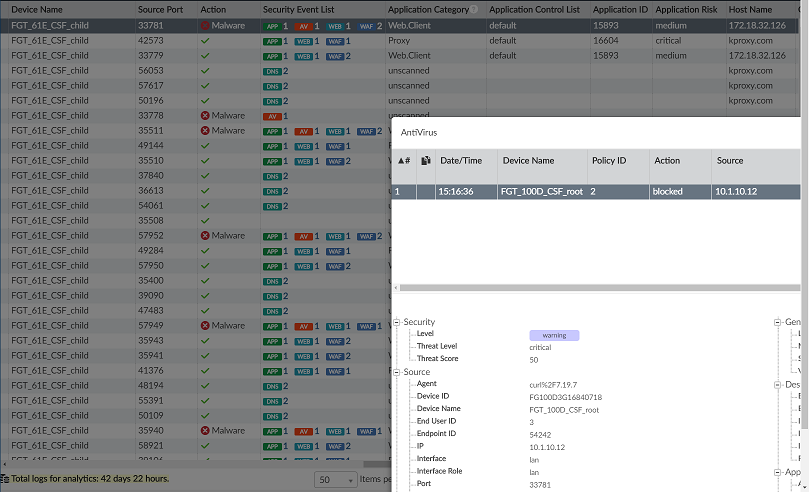809x492 pixels.
Task: Collapse the Source tree section
Action: tap(397, 372)
